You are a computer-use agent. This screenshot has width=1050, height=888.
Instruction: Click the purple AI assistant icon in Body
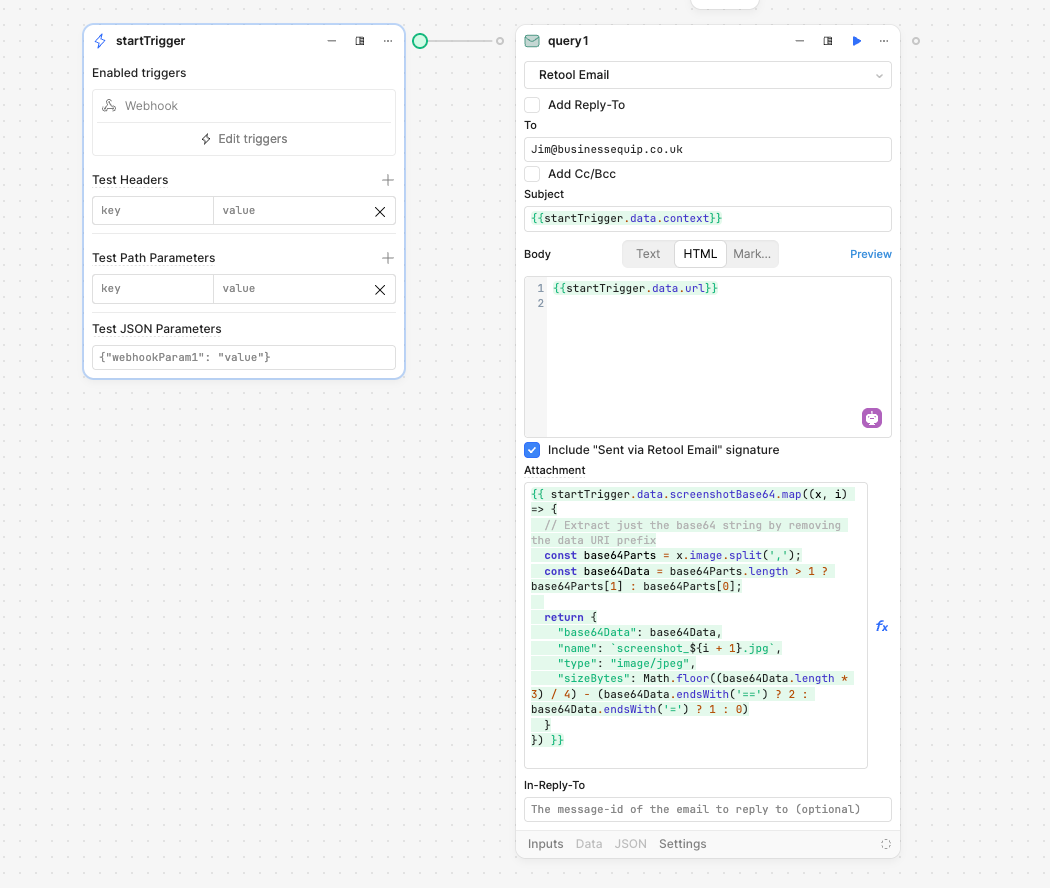[872, 418]
